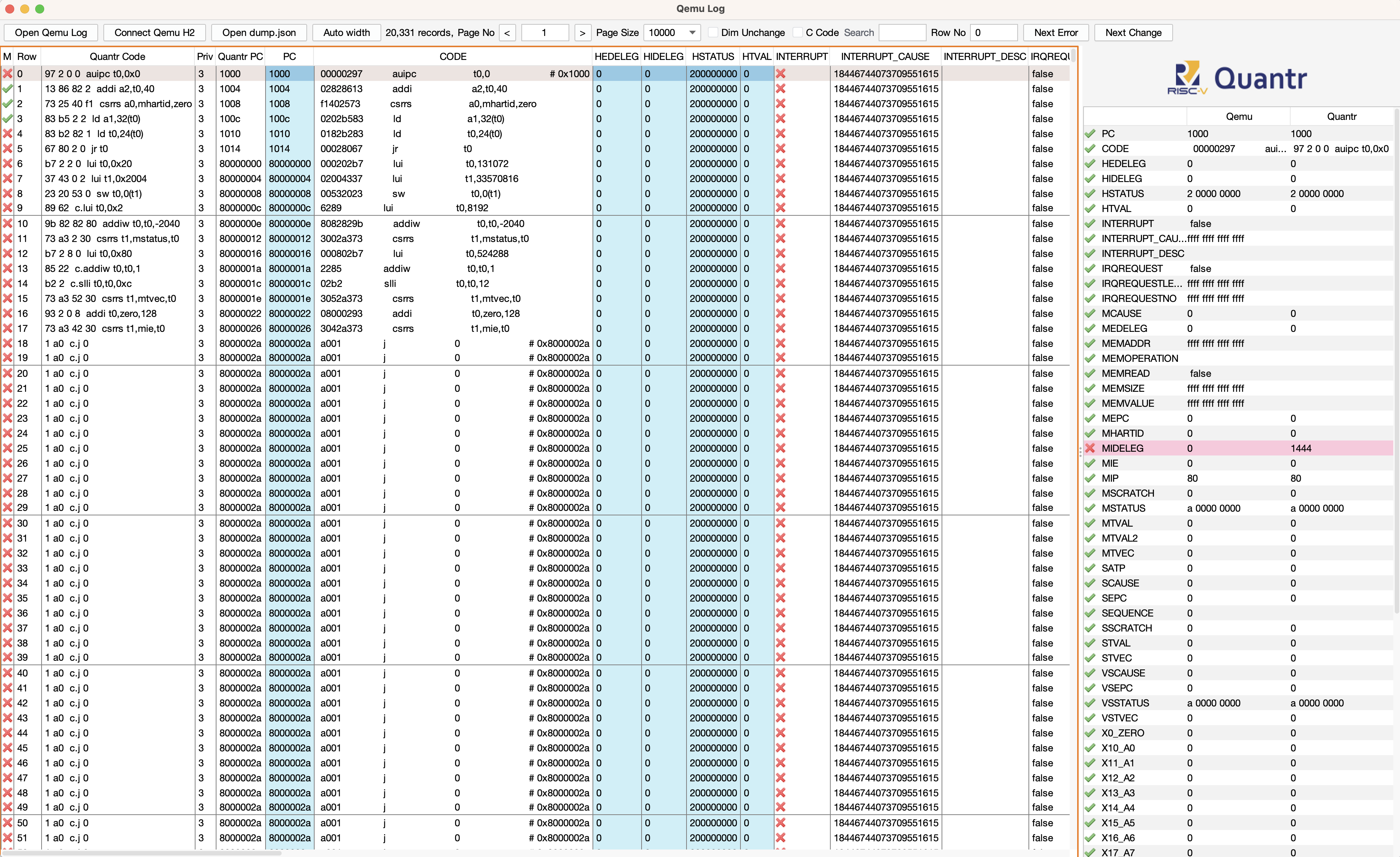Click the green check icon beside IRQREQUEST
Image resolution: width=1400 pixels, height=857 pixels.
(x=1090, y=268)
